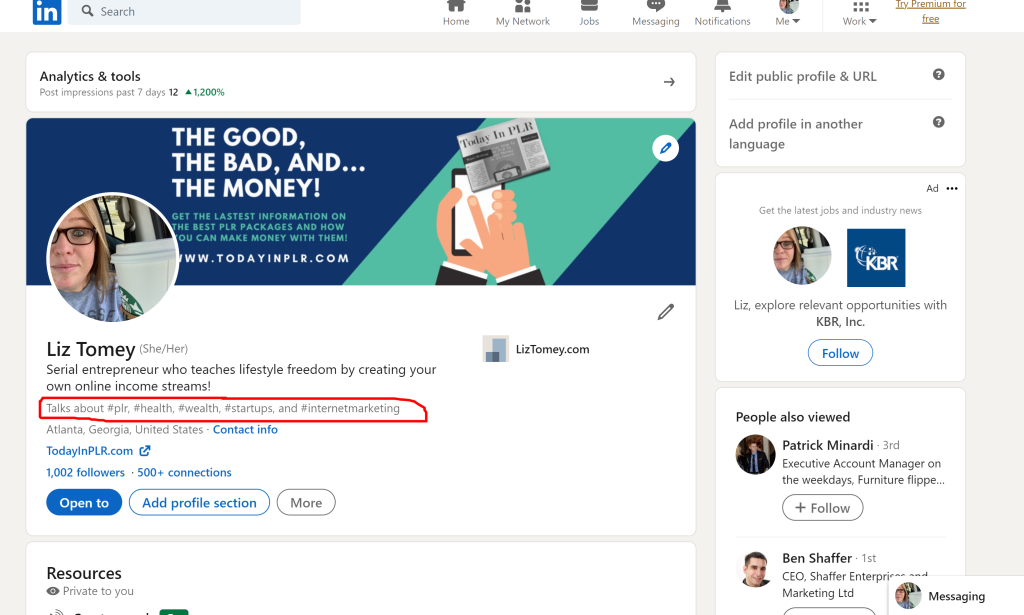Viewport: 1024px width, 615px height.
Task: Click the Home house icon
Action: (456, 6)
